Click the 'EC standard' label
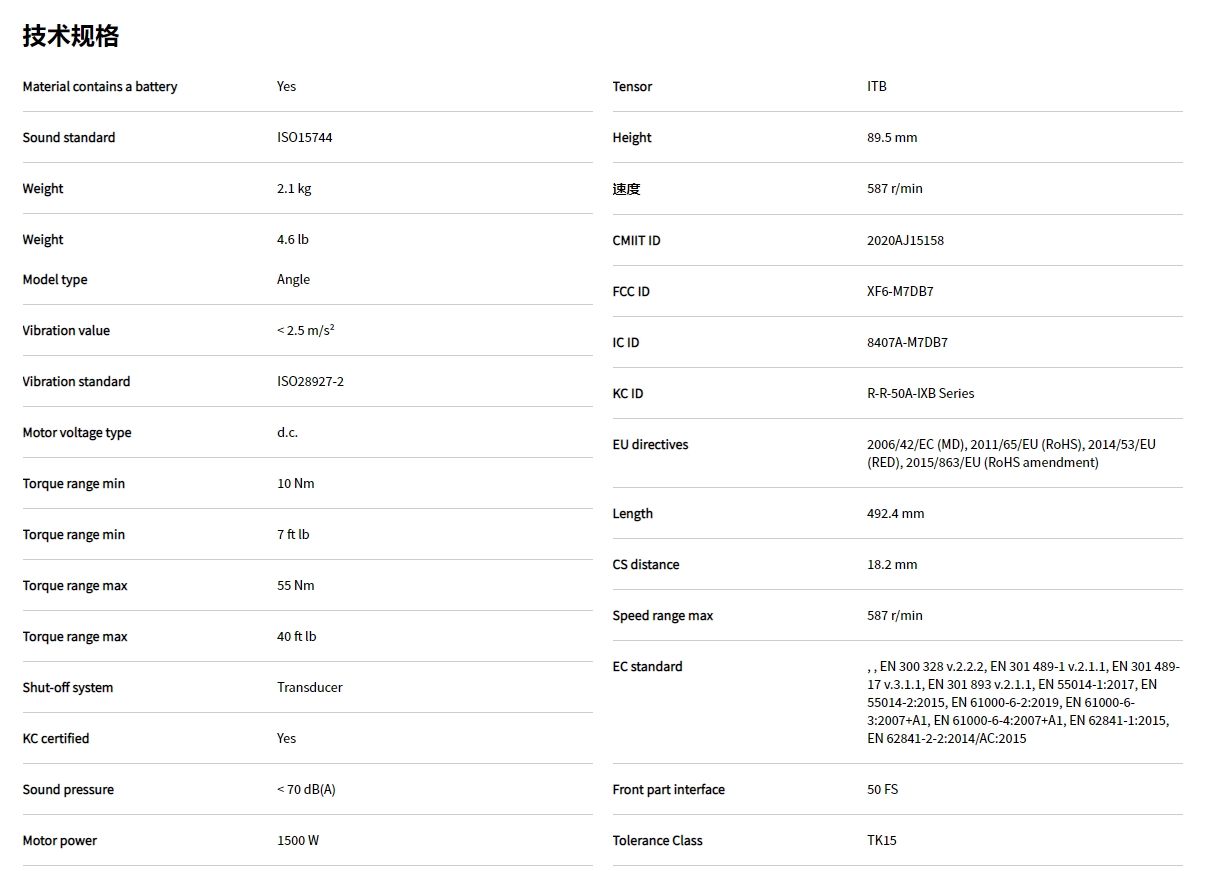This screenshot has width=1210, height=871. [647, 667]
